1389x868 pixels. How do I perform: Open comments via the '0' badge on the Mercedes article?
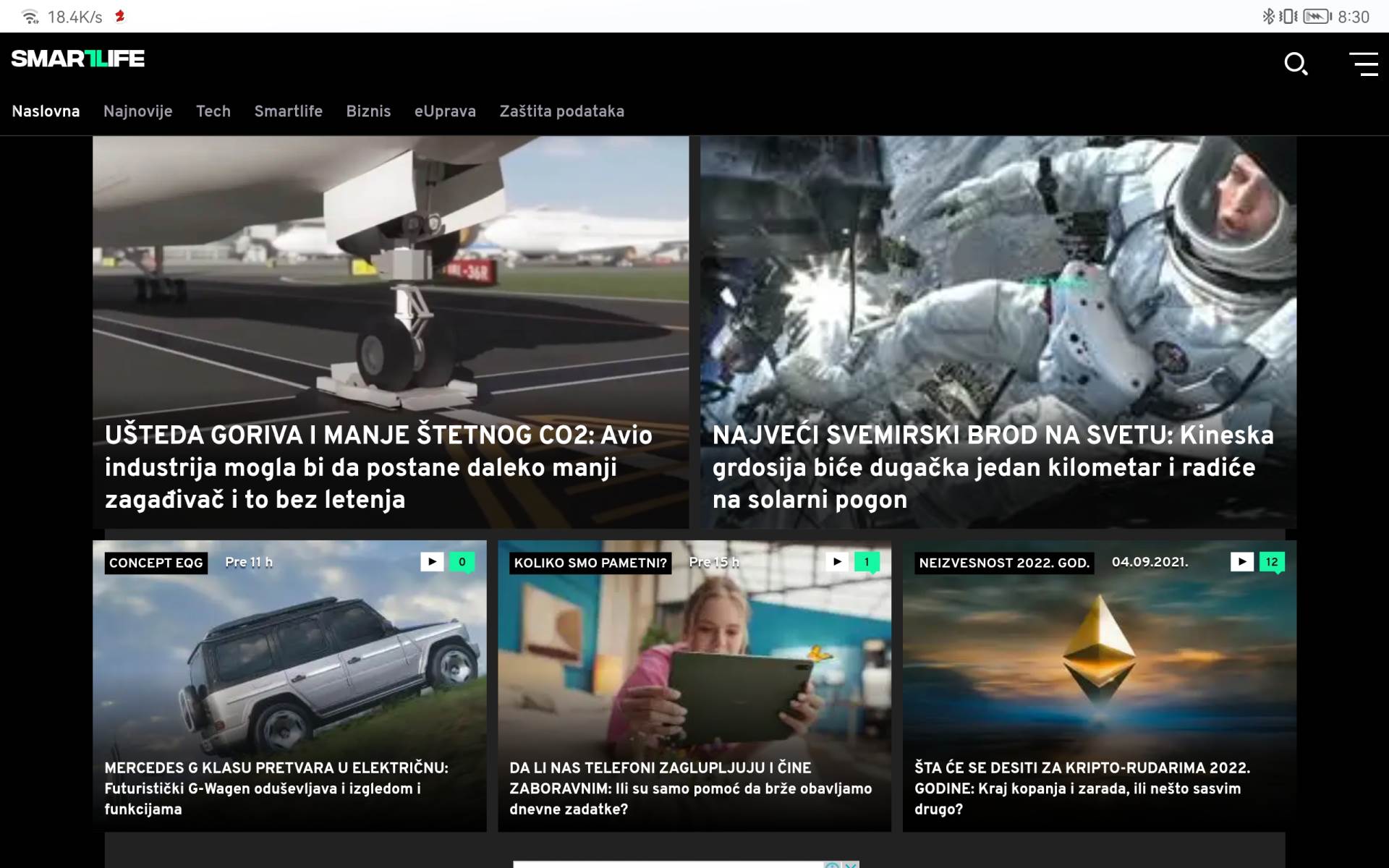click(x=461, y=561)
